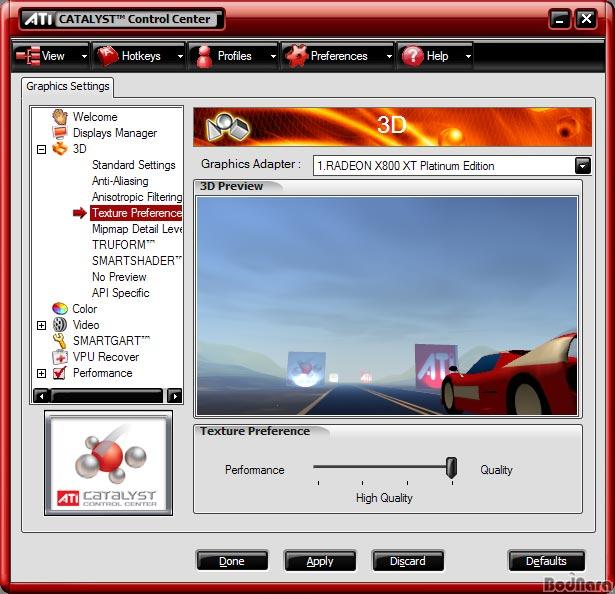Select the VPU Recover first-aid icon

[x=60, y=357]
